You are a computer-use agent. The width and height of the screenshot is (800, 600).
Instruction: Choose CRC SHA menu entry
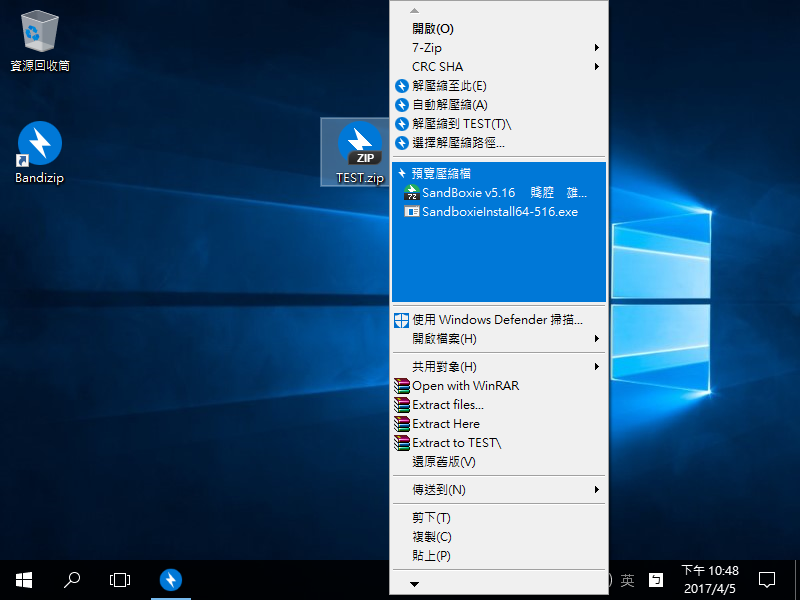(x=499, y=66)
